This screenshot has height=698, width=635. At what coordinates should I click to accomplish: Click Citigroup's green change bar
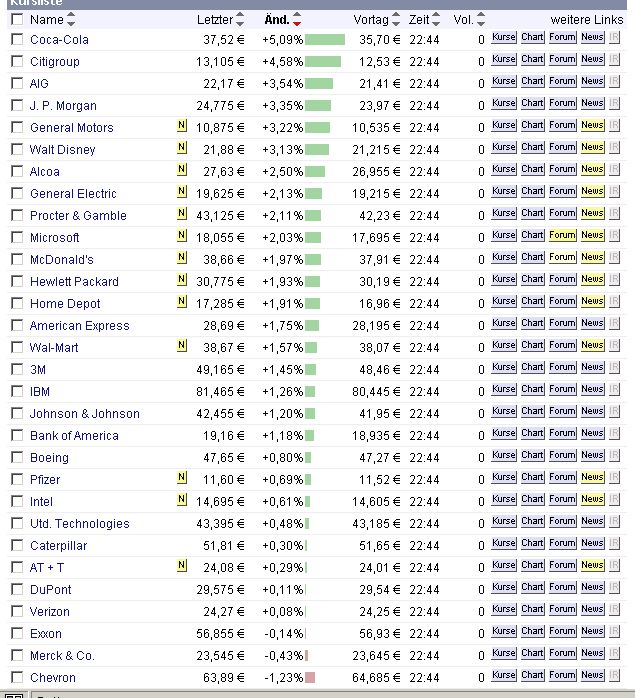(x=323, y=61)
